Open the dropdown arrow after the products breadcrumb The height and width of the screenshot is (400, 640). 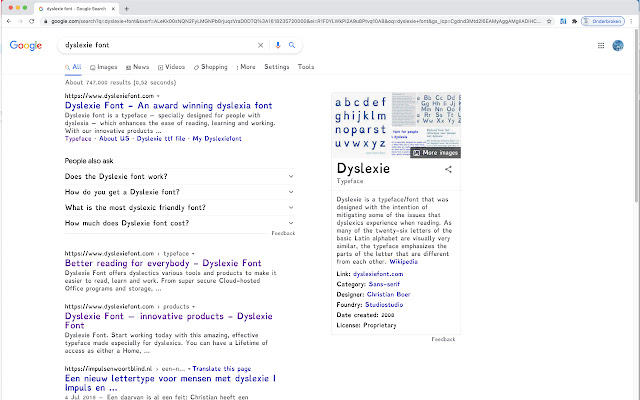[x=193, y=307]
